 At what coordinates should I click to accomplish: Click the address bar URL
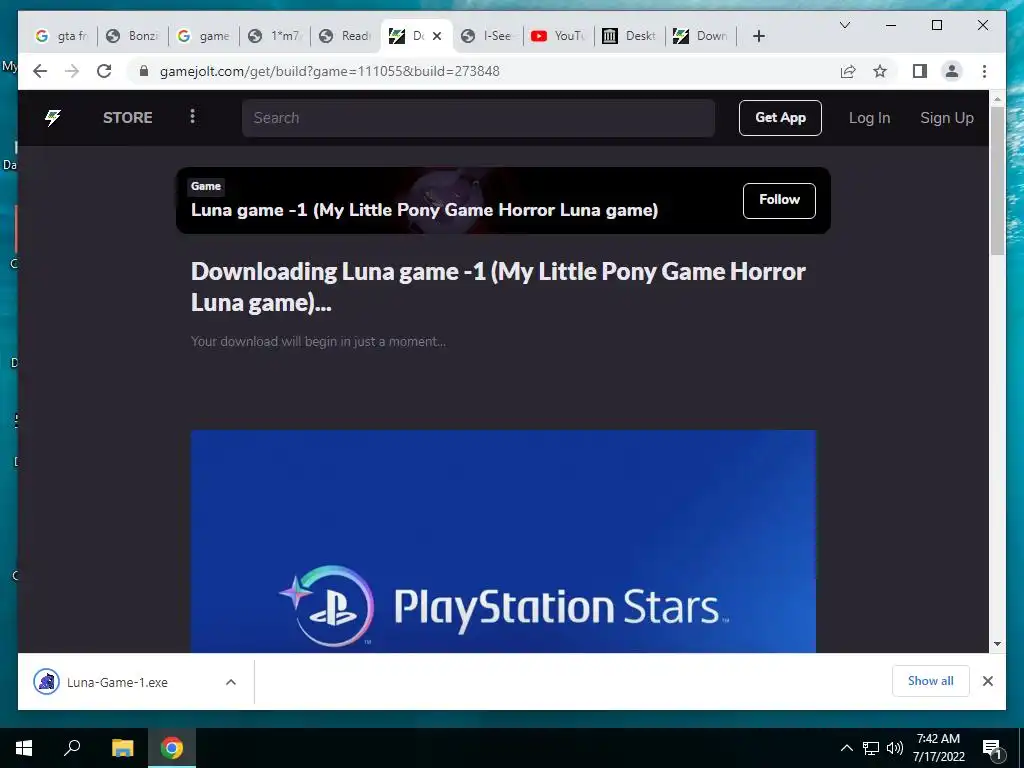pyautogui.click(x=330, y=71)
